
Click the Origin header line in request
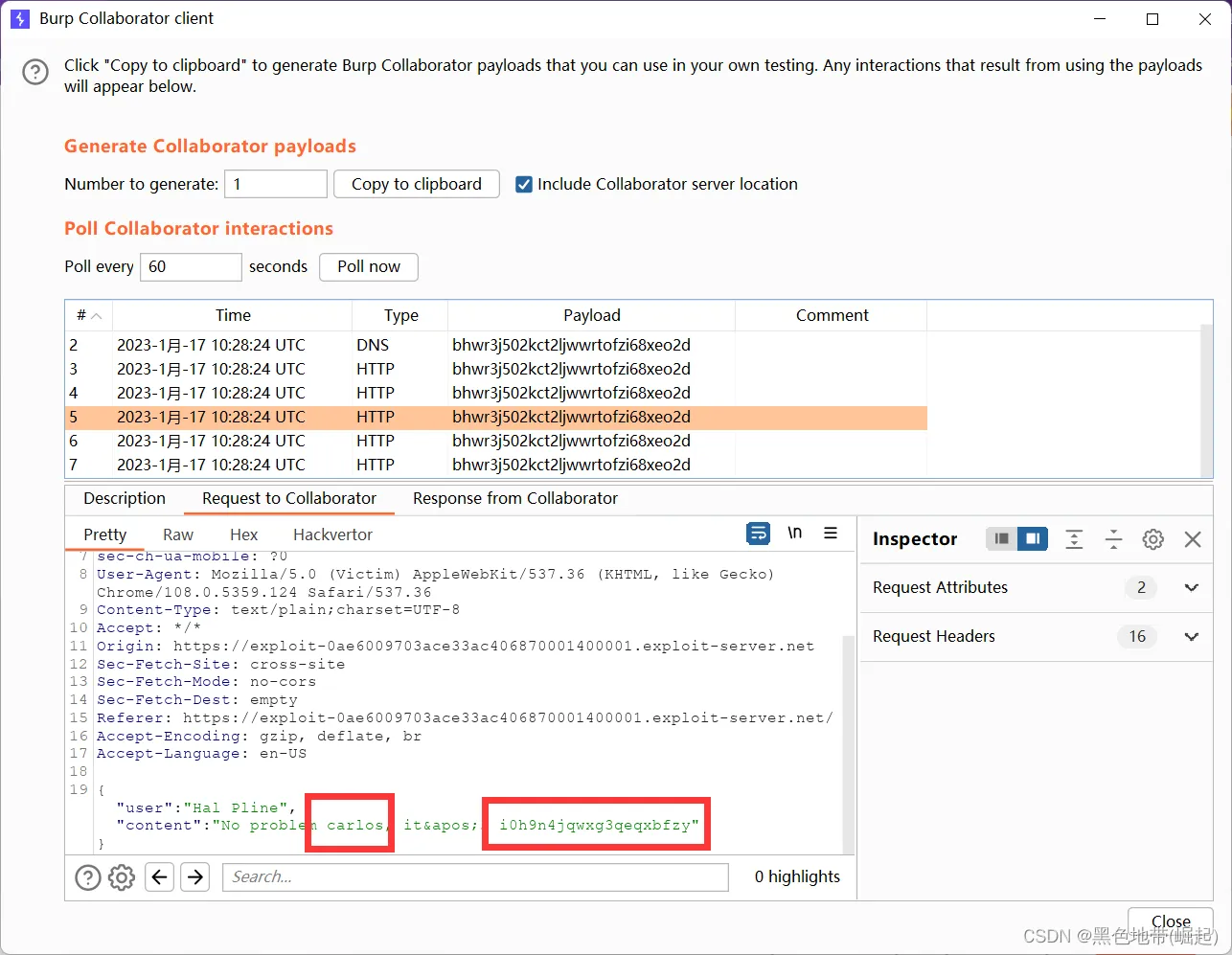click(x=455, y=646)
